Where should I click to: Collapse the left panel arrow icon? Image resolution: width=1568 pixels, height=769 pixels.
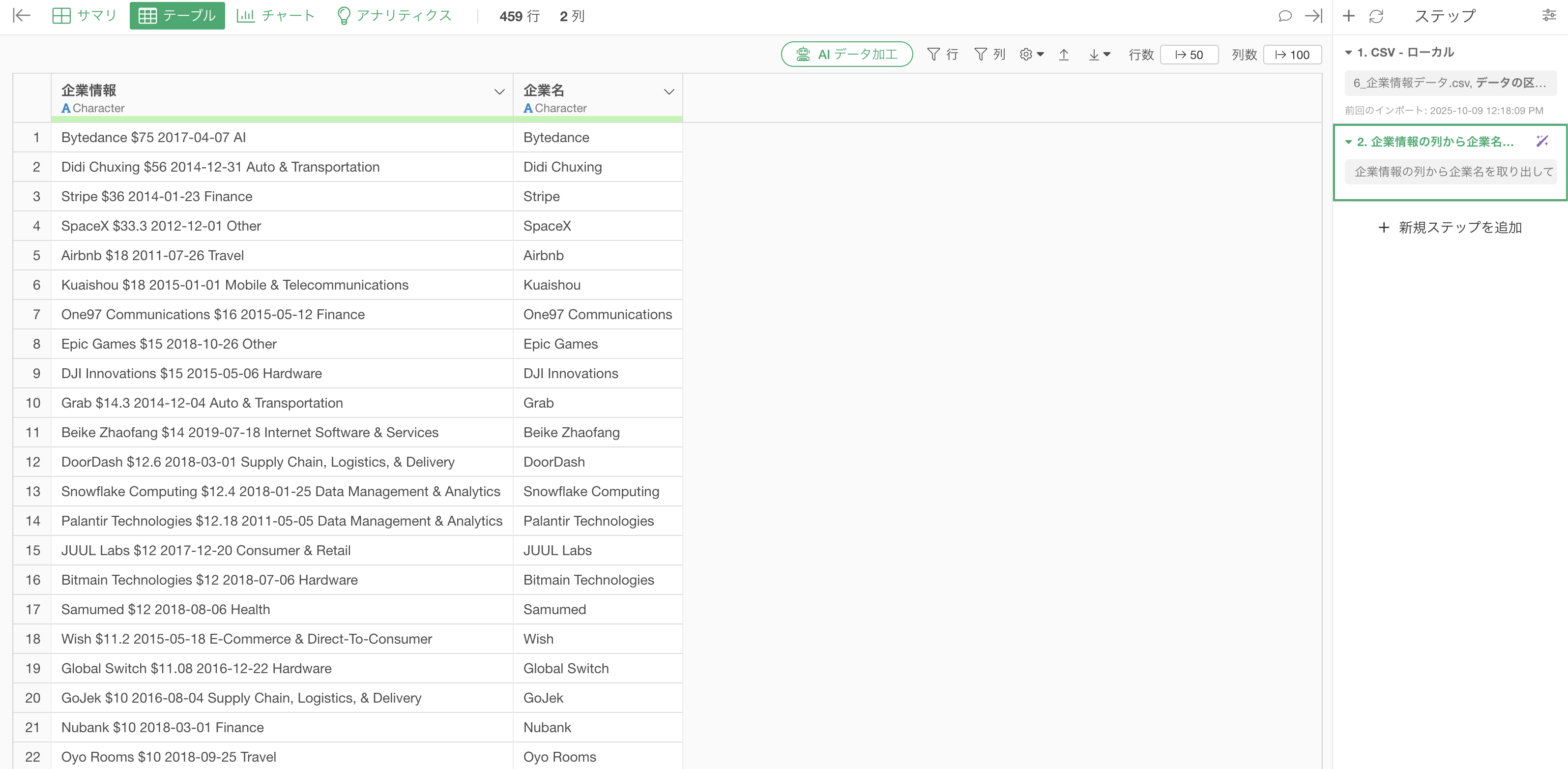(22, 16)
